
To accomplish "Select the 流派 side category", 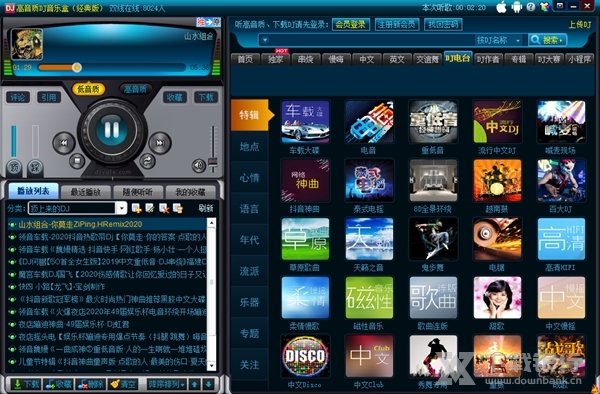I will (x=249, y=271).
